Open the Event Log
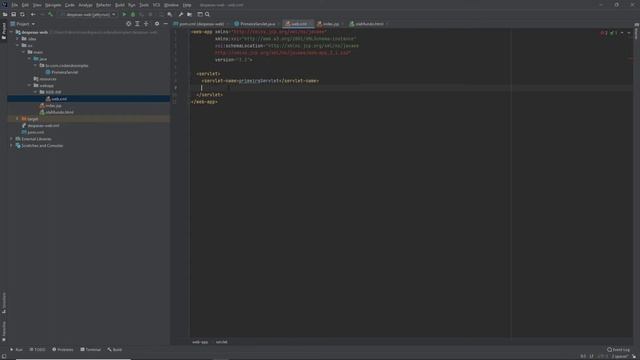640x360 pixels. pyautogui.click(x=618, y=350)
